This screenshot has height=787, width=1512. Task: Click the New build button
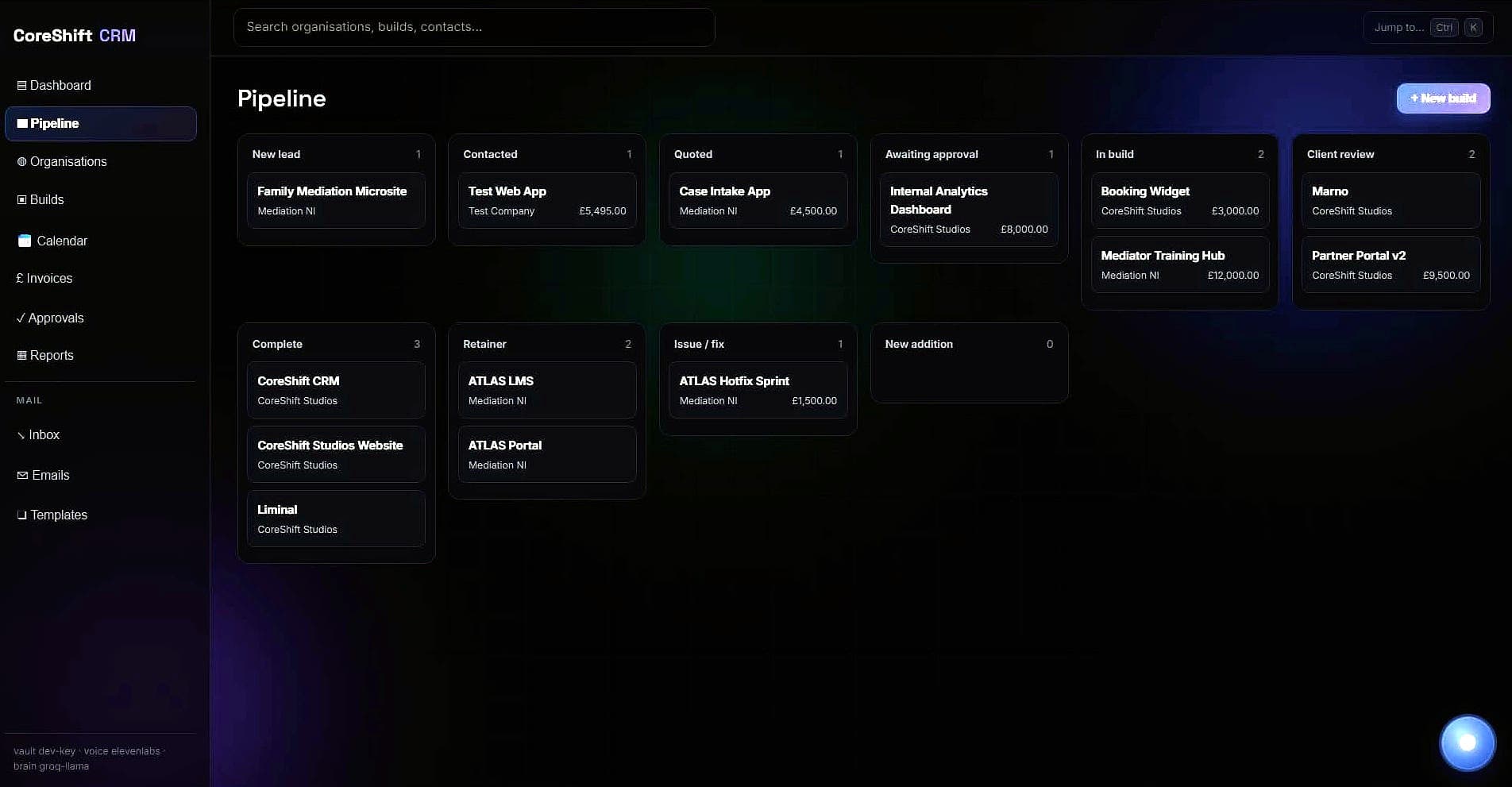[1443, 98]
